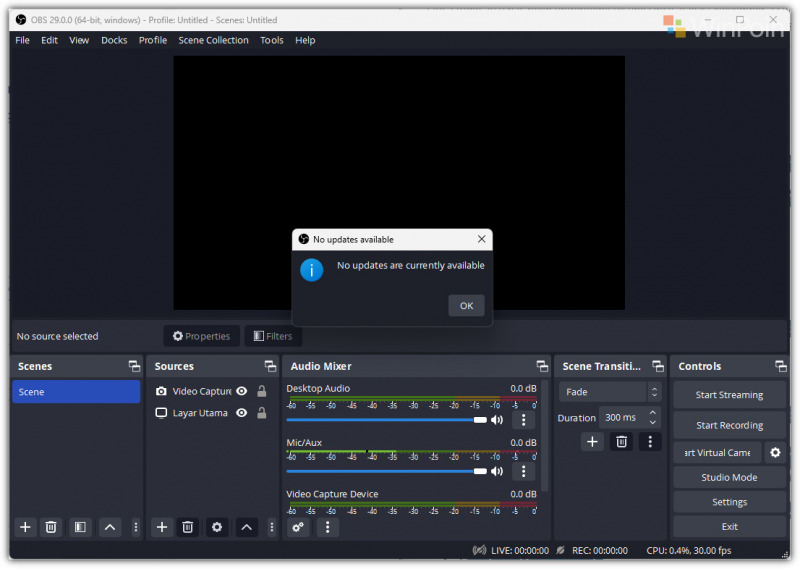Image resolution: width=800 pixels, height=569 pixels.
Task: Open Desktop Audio options menu dots
Action: tap(523, 420)
